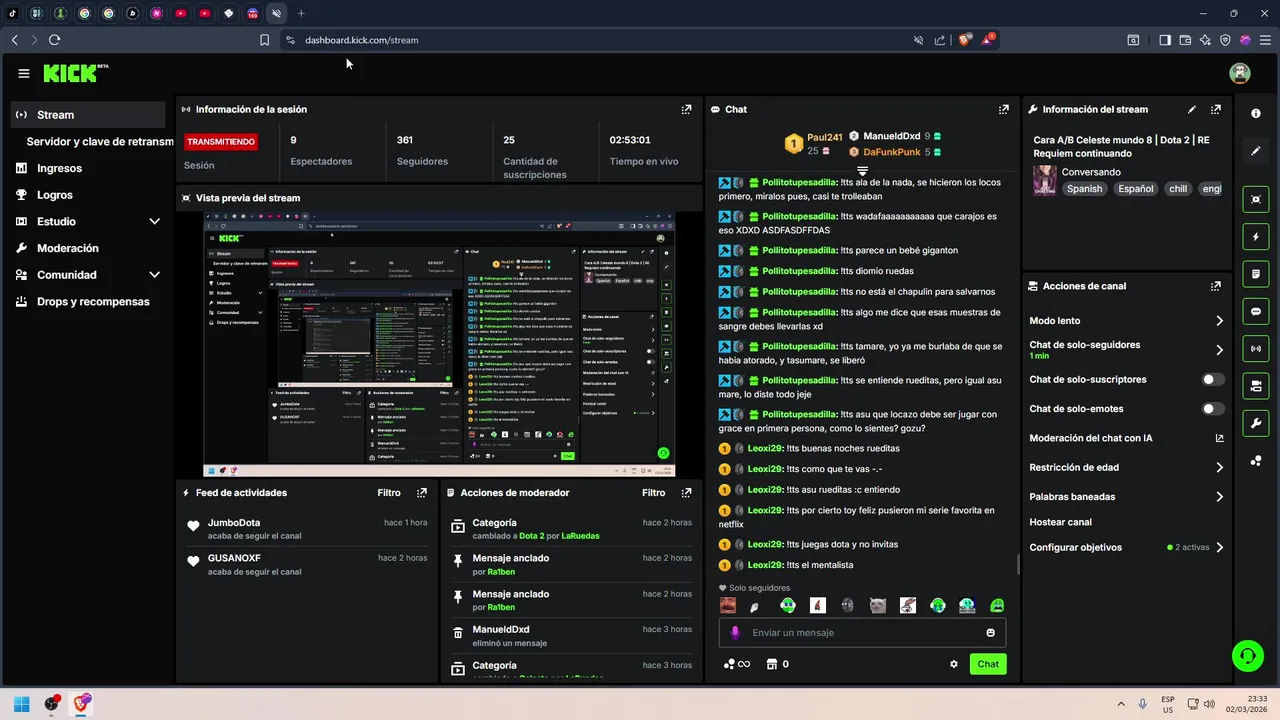Open chat settings gear icon
Image resolution: width=1280 pixels, height=720 pixels.
point(954,664)
